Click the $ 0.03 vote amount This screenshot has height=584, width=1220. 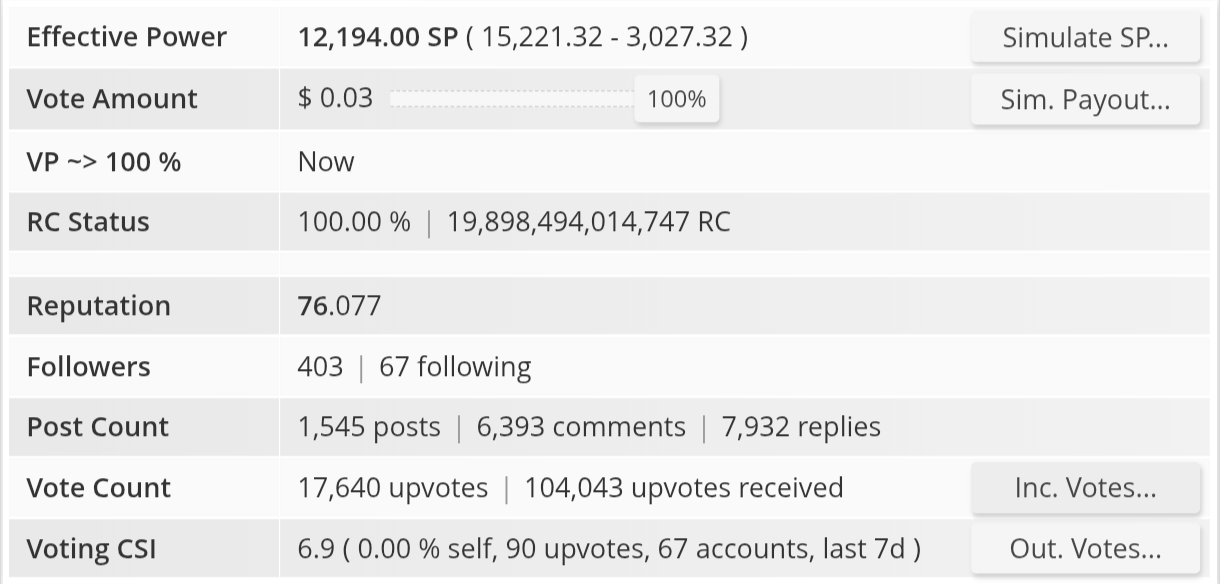pos(335,98)
